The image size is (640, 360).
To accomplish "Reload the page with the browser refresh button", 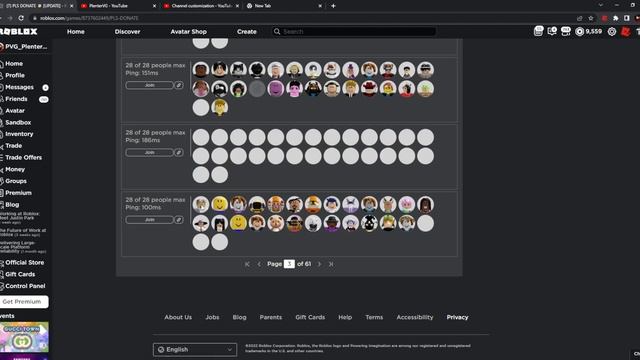I will click(x=21, y=18).
